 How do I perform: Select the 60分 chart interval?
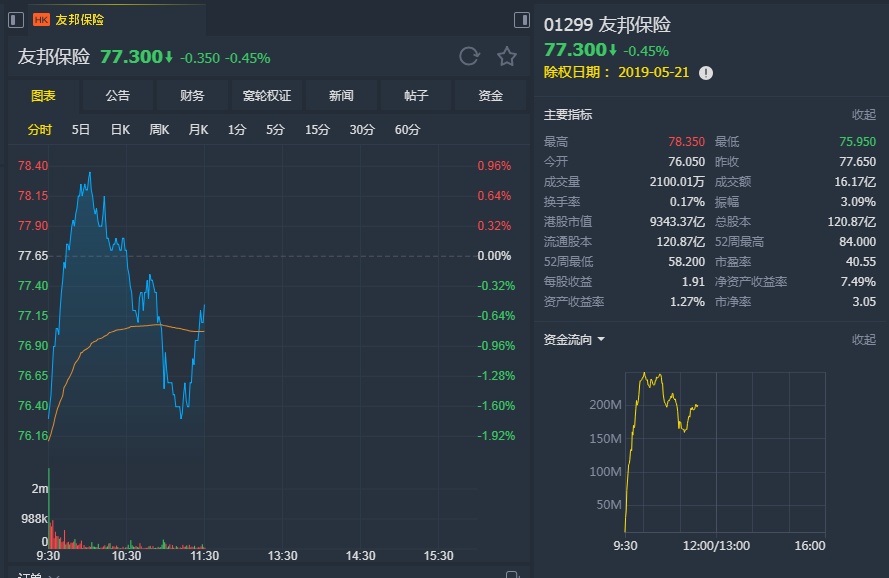[x=407, y=130]
